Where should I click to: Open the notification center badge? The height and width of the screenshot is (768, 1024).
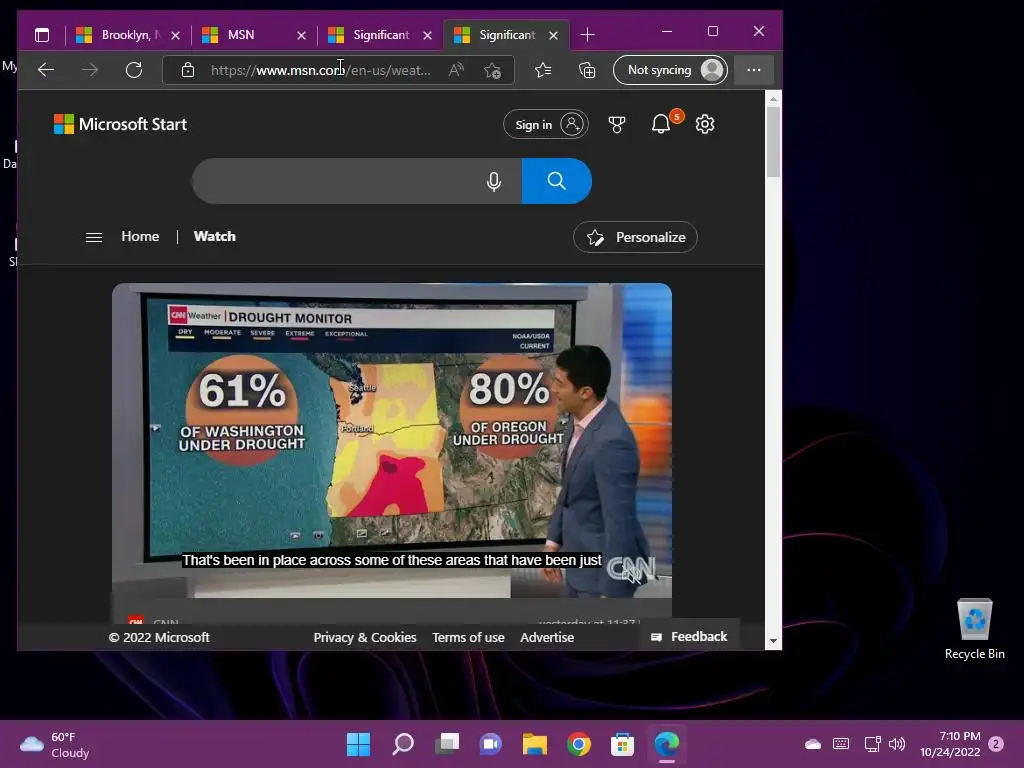point(996,744)
